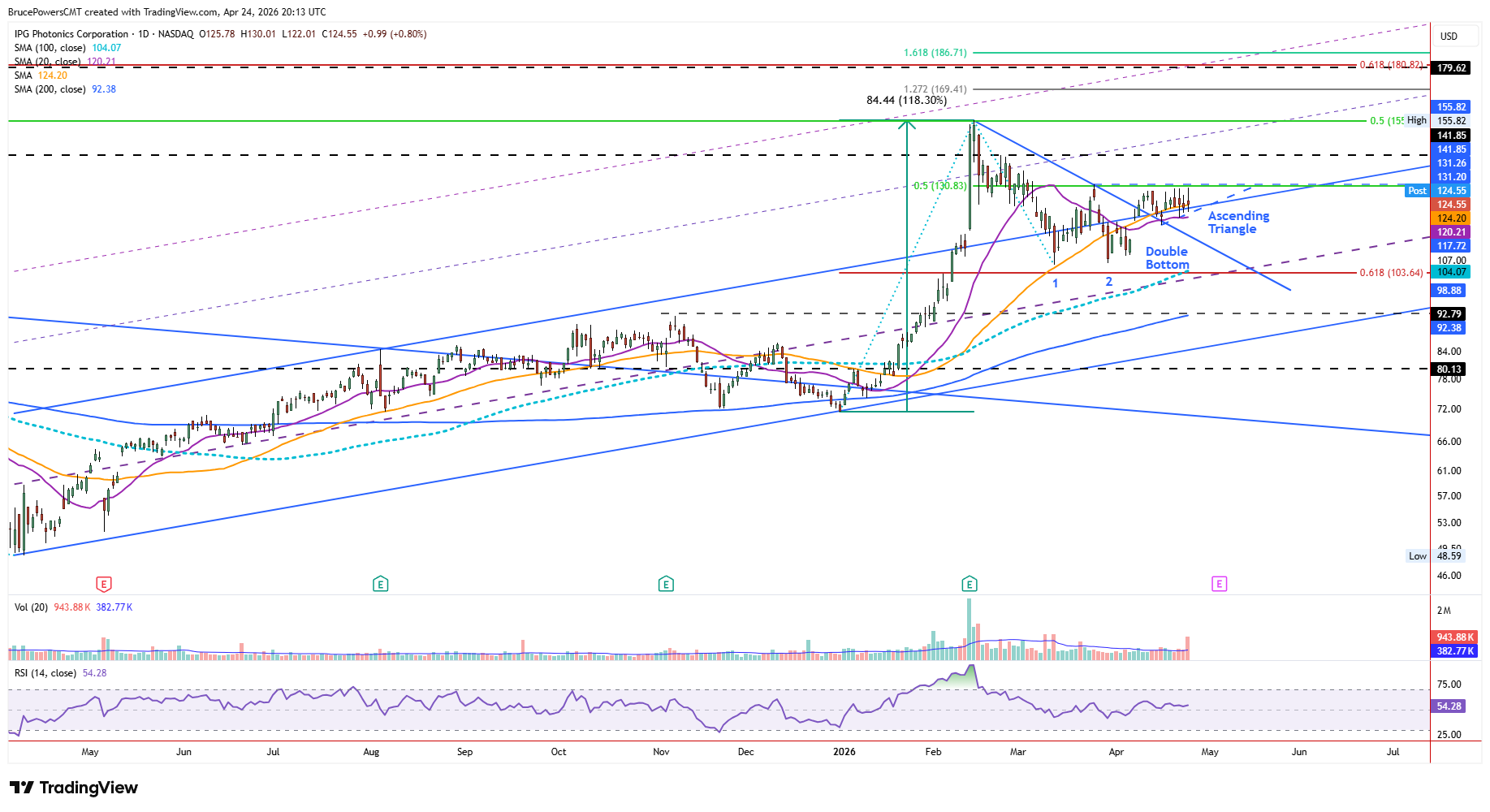Select the Double Bottom text annotation

(1167, 258)
